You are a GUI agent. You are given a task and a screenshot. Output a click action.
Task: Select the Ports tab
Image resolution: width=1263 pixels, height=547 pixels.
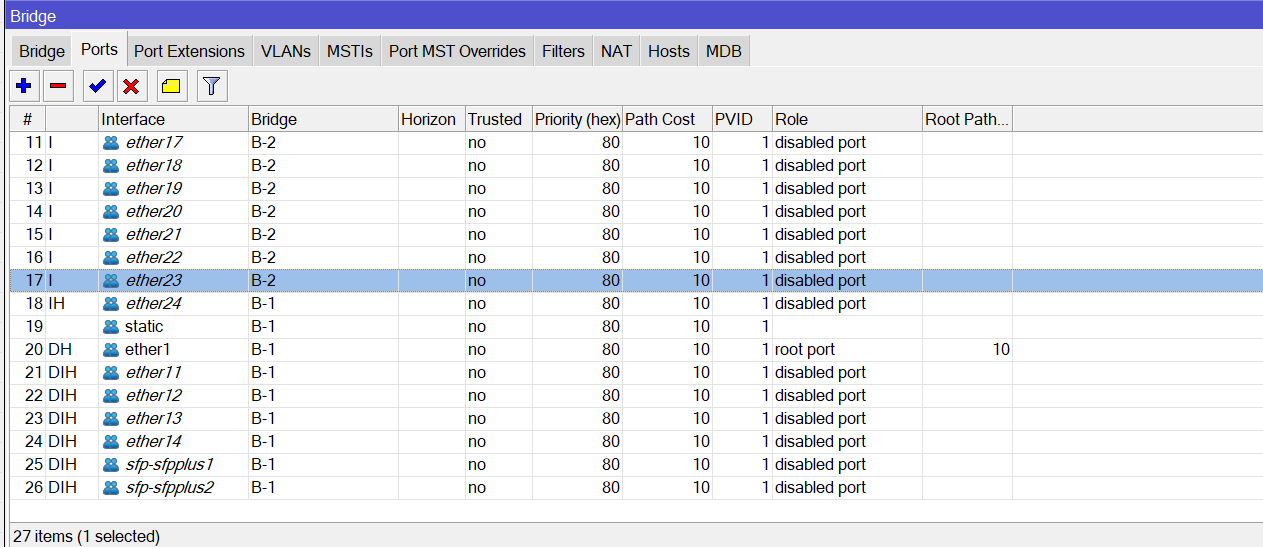click(x=100, y=49)
